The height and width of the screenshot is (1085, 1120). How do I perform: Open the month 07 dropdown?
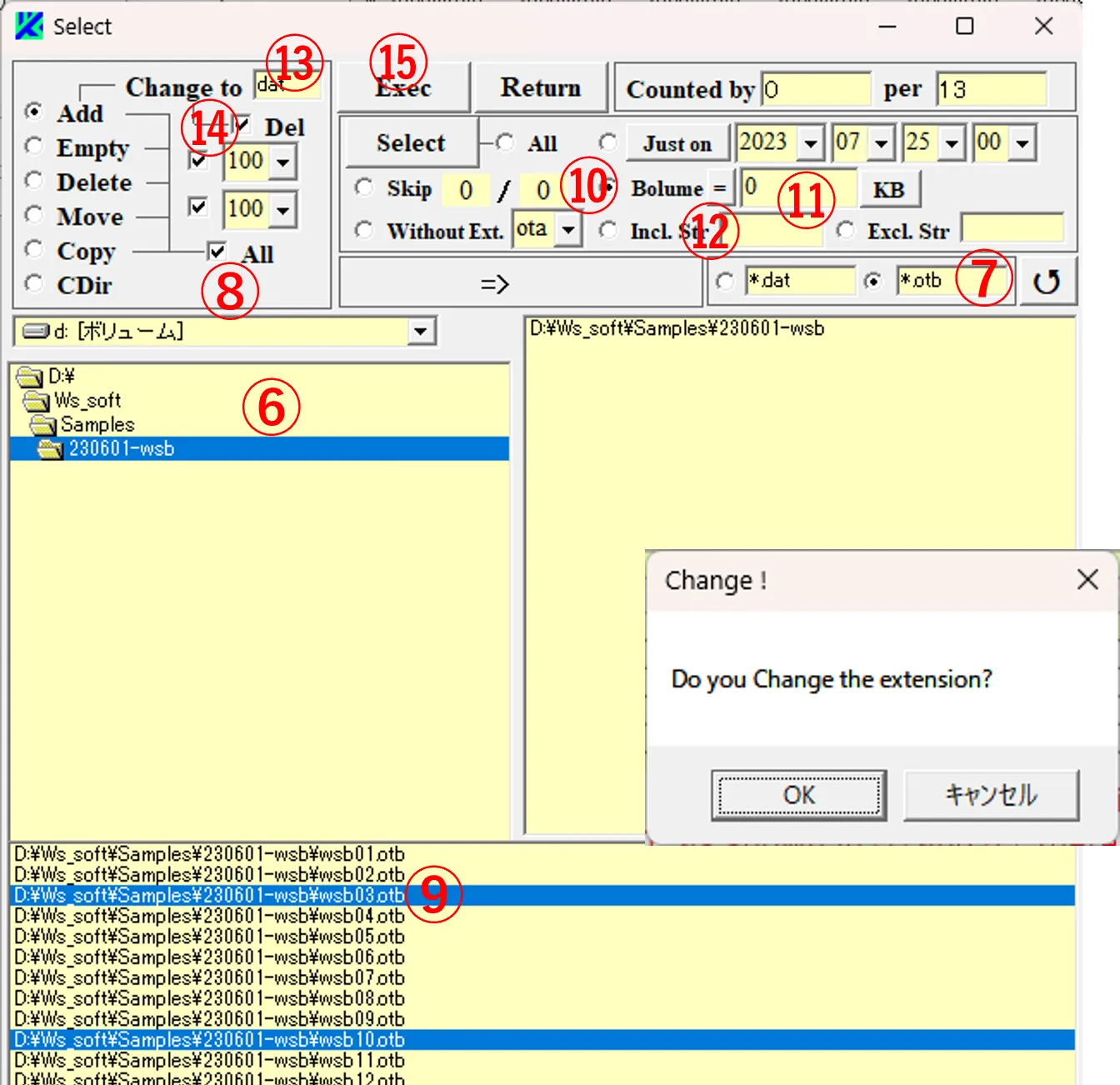tap(882, 143)
